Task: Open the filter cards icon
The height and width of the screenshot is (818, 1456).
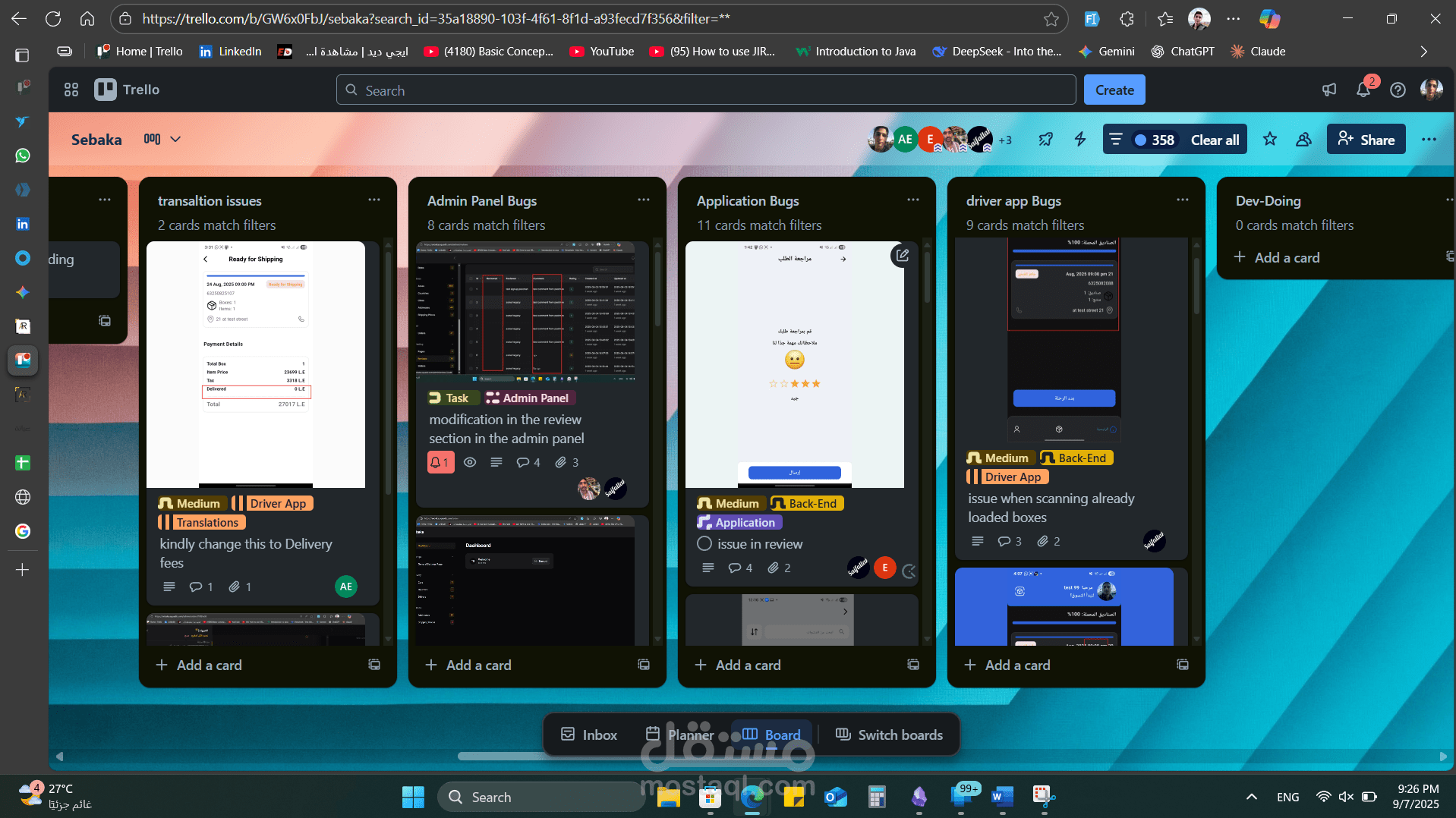Action: (x=1116, y=139)
